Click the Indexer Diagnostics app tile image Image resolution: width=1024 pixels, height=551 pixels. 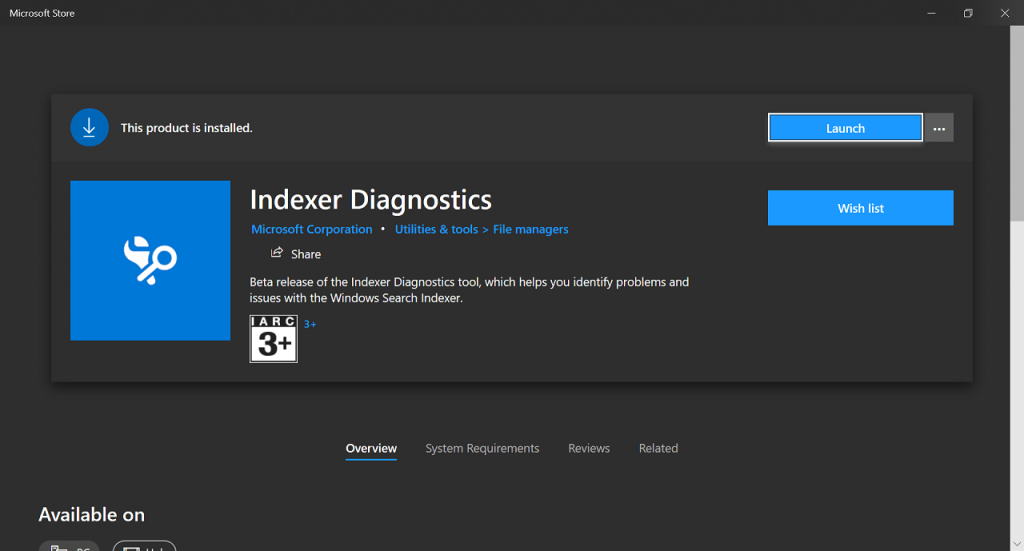point(150,260)
